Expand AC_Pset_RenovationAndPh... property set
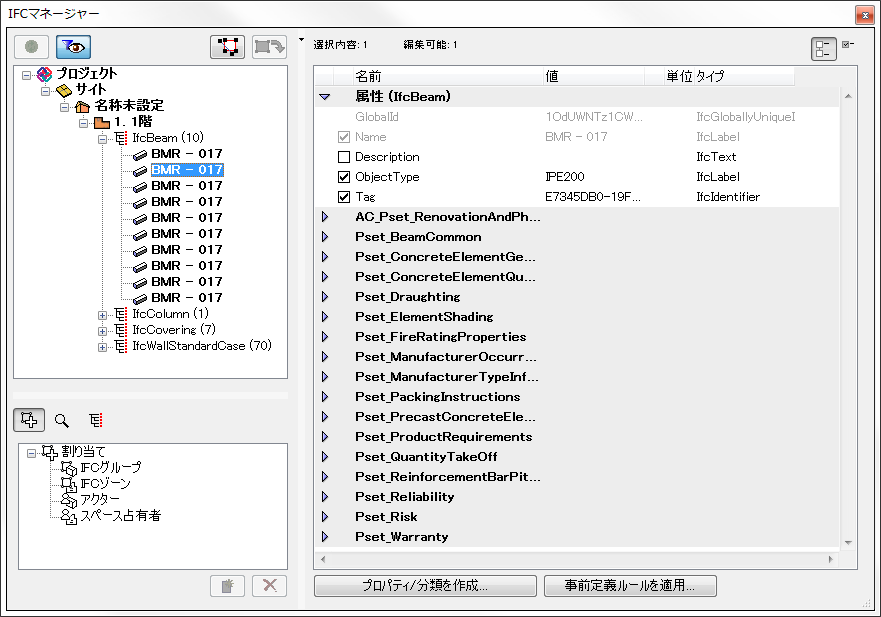881x617 pixels. (x=325, y=217)
